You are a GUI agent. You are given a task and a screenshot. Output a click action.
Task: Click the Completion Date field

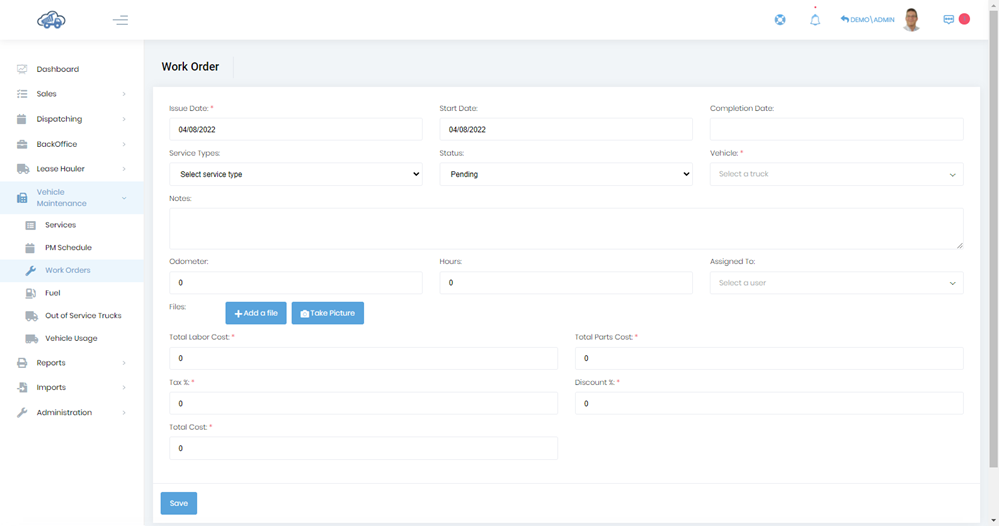(836, 129)
